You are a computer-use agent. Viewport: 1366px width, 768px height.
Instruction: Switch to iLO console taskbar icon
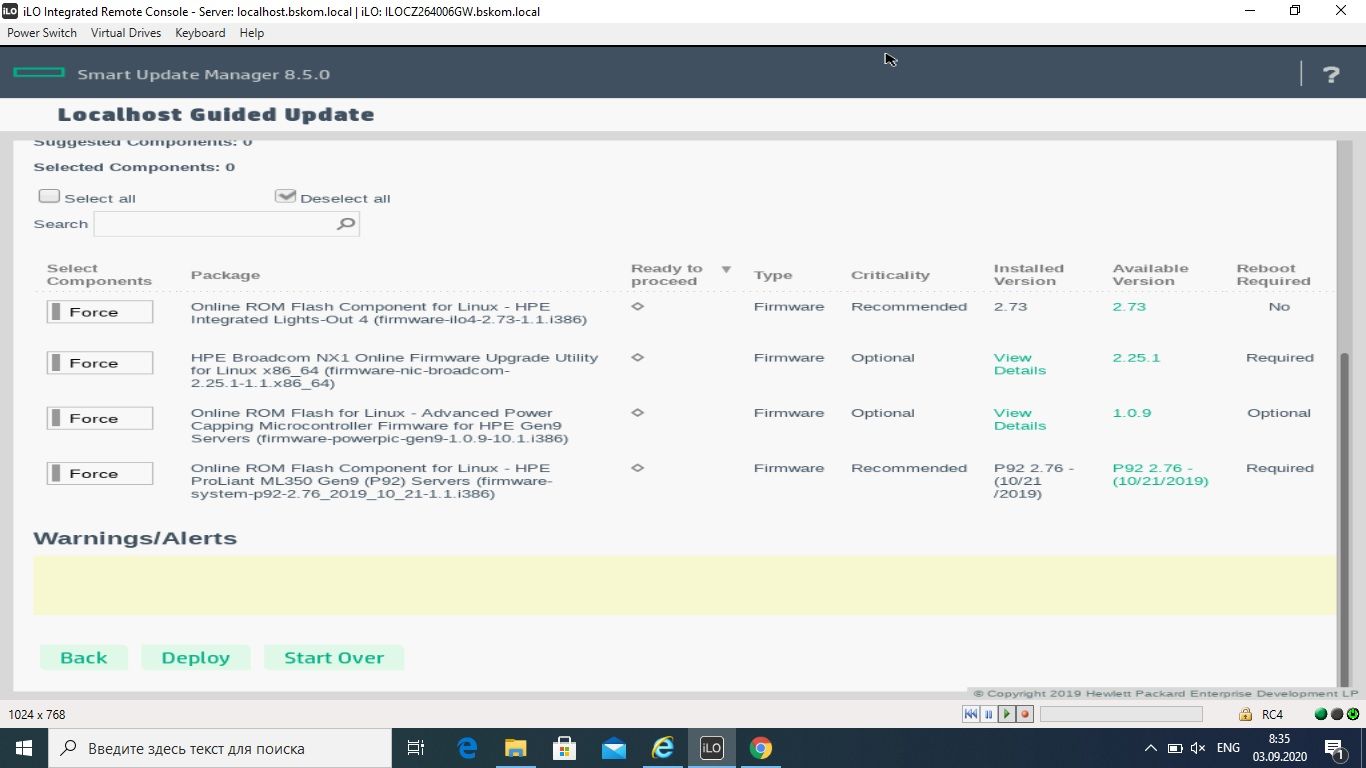tap(711, 748)
